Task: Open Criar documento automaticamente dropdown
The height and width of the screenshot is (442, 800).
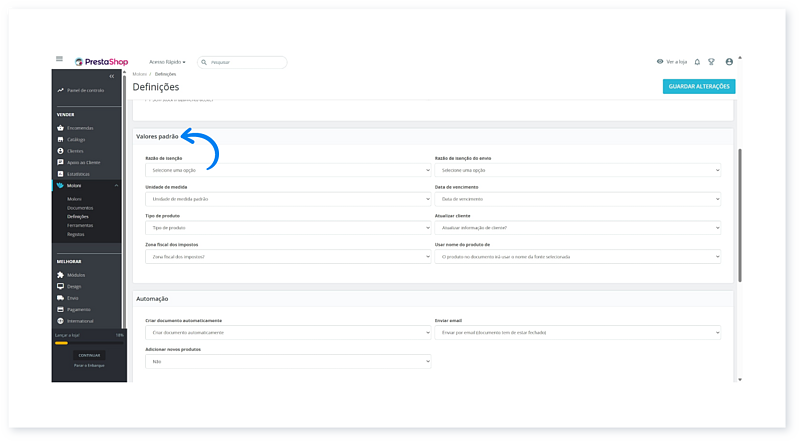Action: point(288,331)
